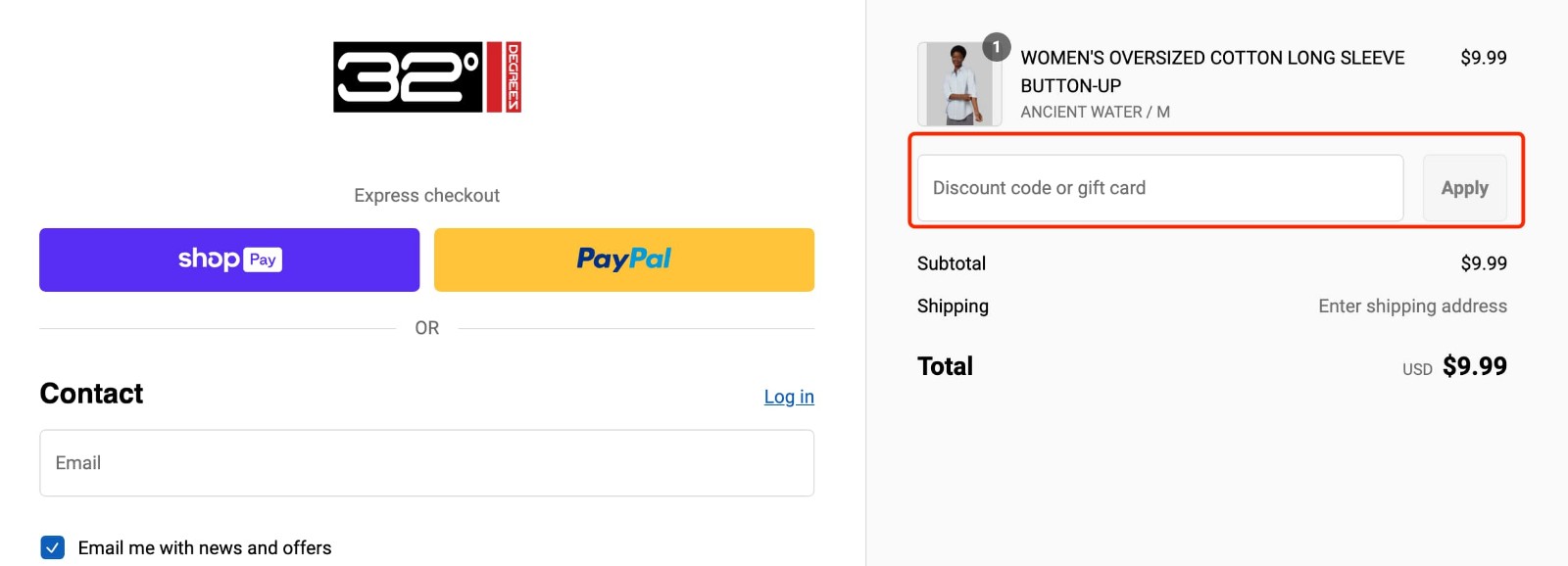This screenshot has height=566, width=1568.
Task: Click the bold $9.99 total amount
Action: pyautogui.click(x=1475, y=366)
